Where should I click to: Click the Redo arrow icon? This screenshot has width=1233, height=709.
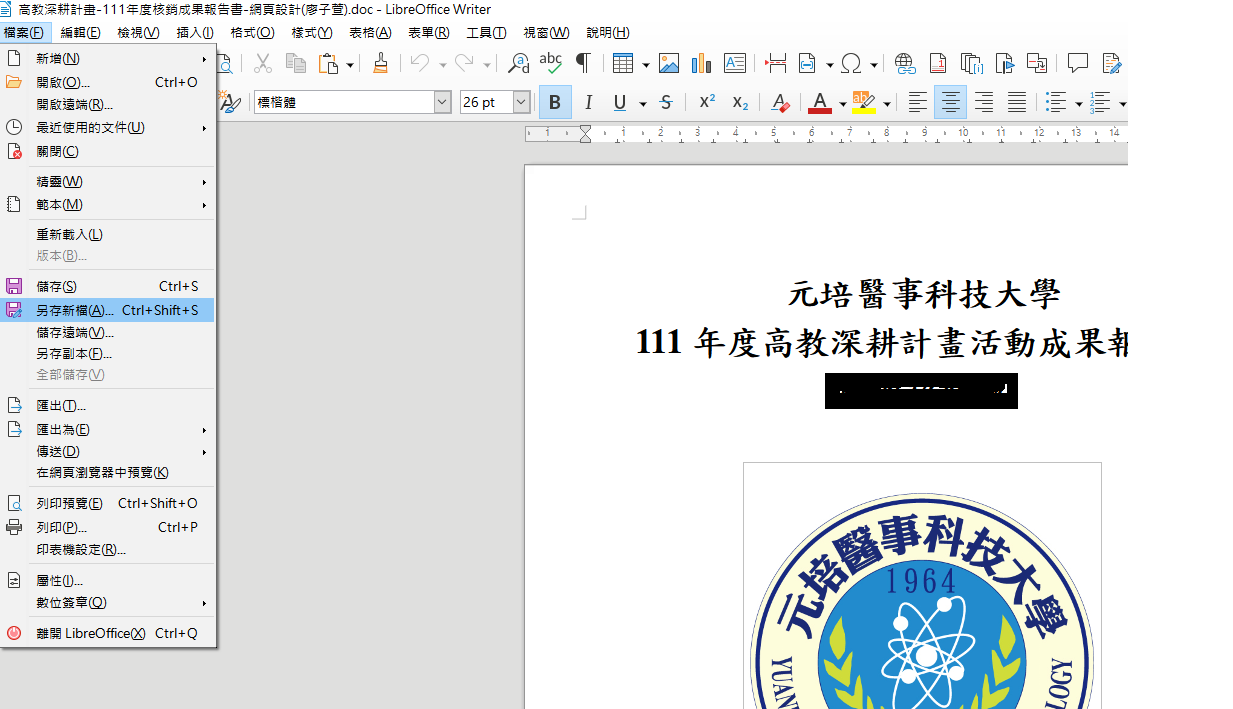pyautogui.click(x=464, y=64)
